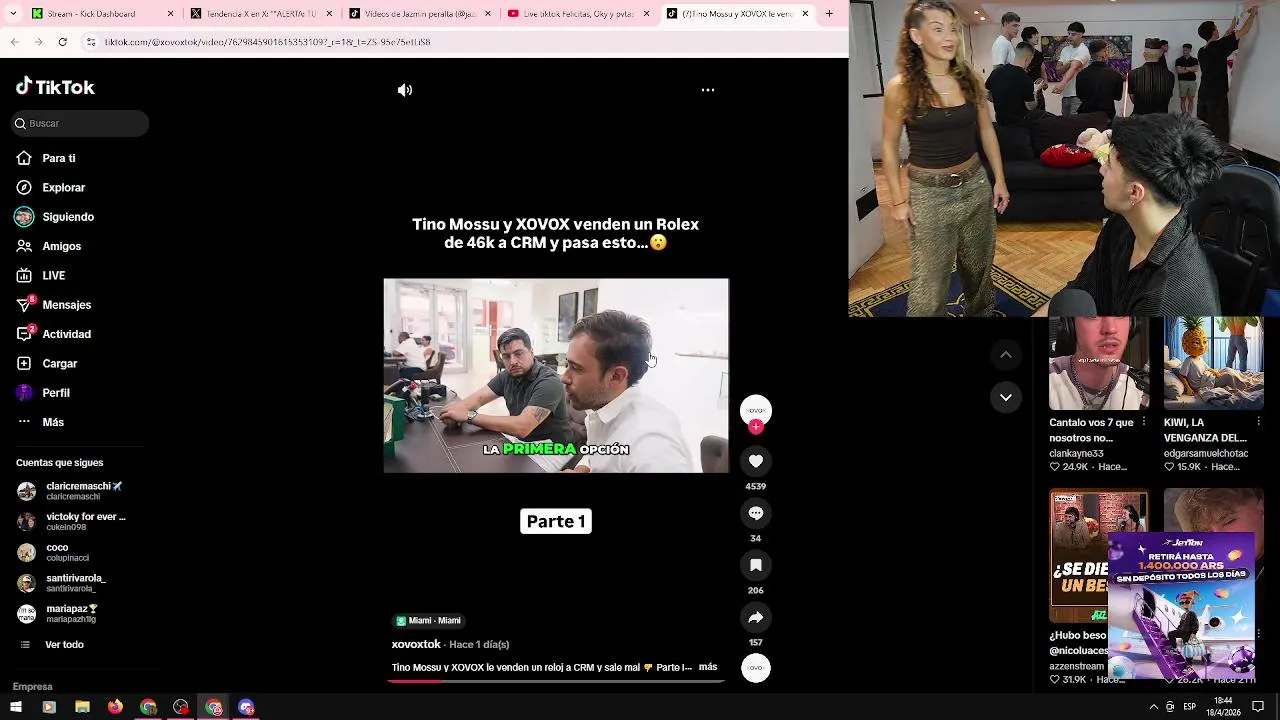Open options for 'KIWI, LA VENGANZA' card
This screenshot has height=720, width=1280.
point(1259,422)
